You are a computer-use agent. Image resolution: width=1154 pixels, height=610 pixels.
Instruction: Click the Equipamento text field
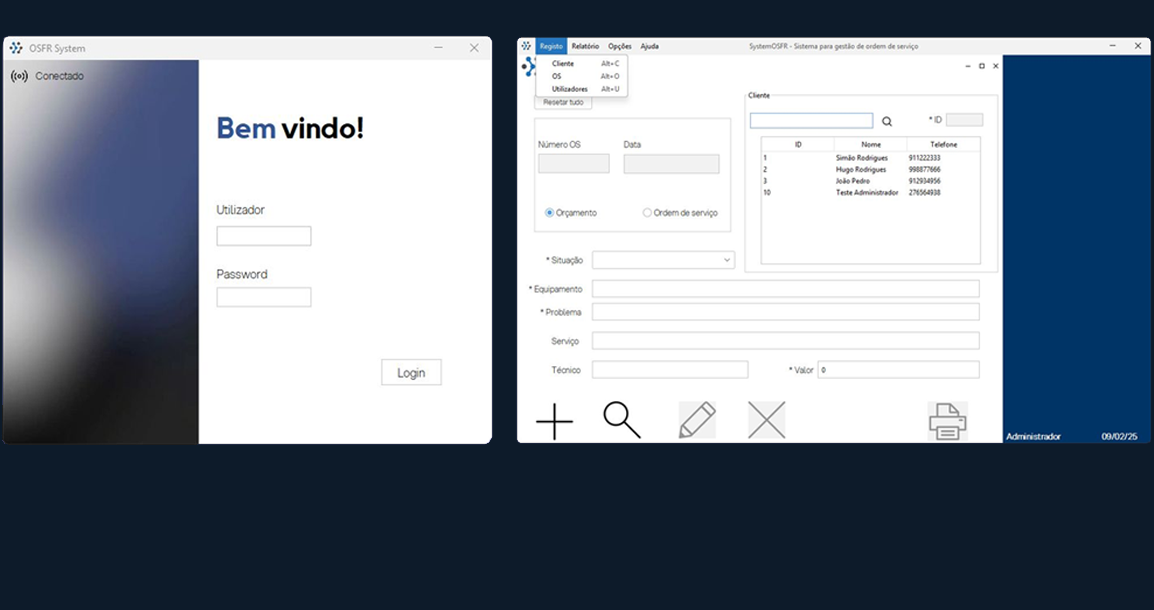click(x=785, y=289)
